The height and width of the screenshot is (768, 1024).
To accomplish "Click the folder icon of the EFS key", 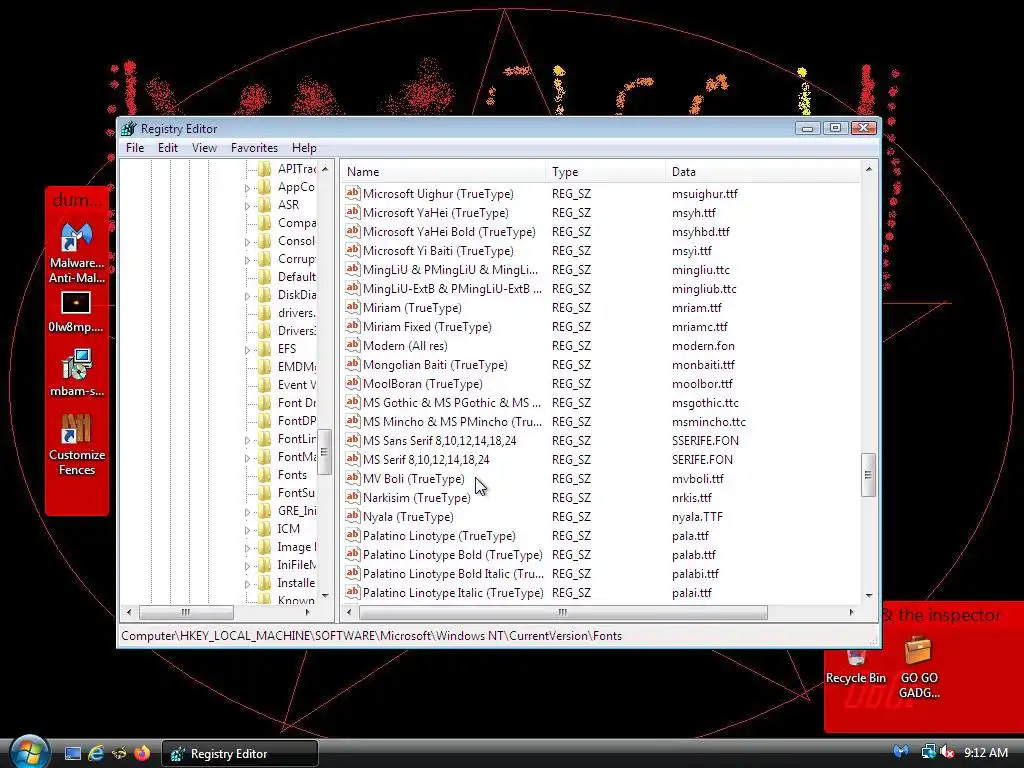I will coord(264,349).
